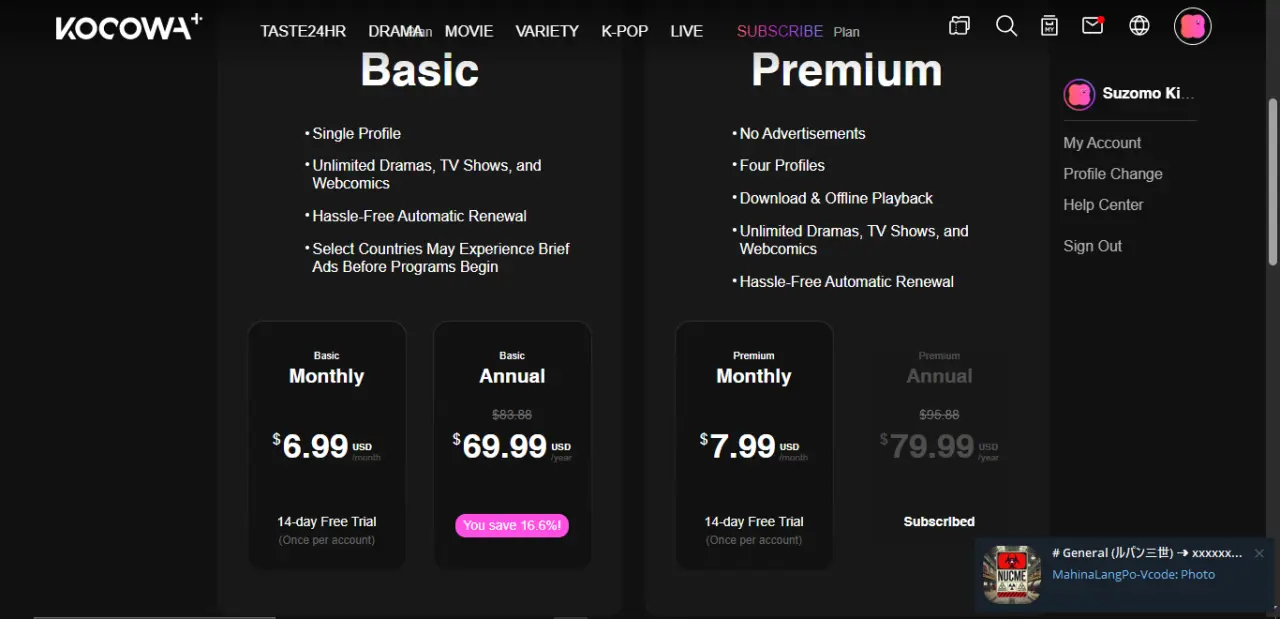Open My Account from profile menu
Image resolution: width=1280 pixels, height=619 pixels.
1102,143
